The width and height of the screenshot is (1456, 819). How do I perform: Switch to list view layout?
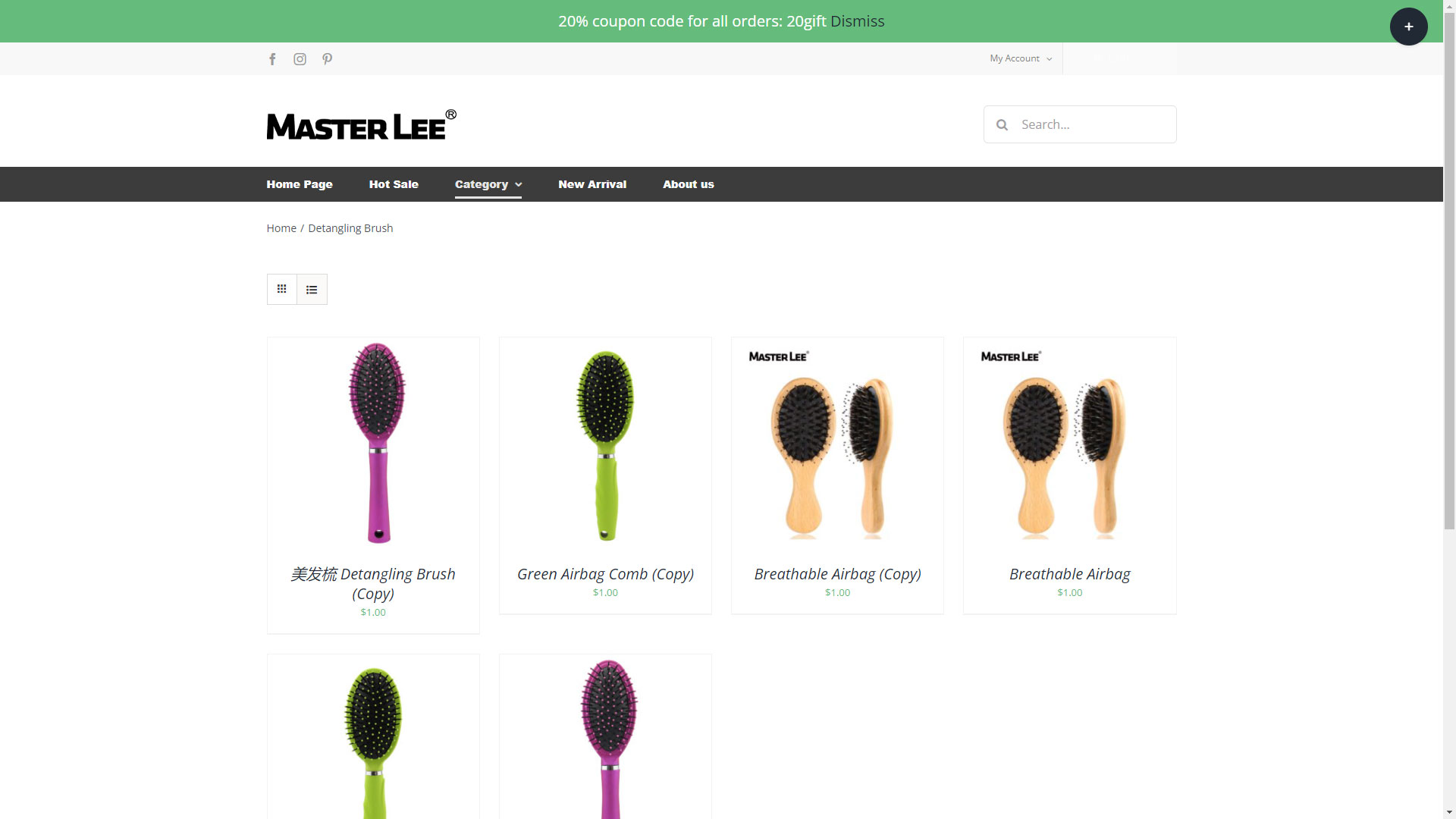point(312,289)
